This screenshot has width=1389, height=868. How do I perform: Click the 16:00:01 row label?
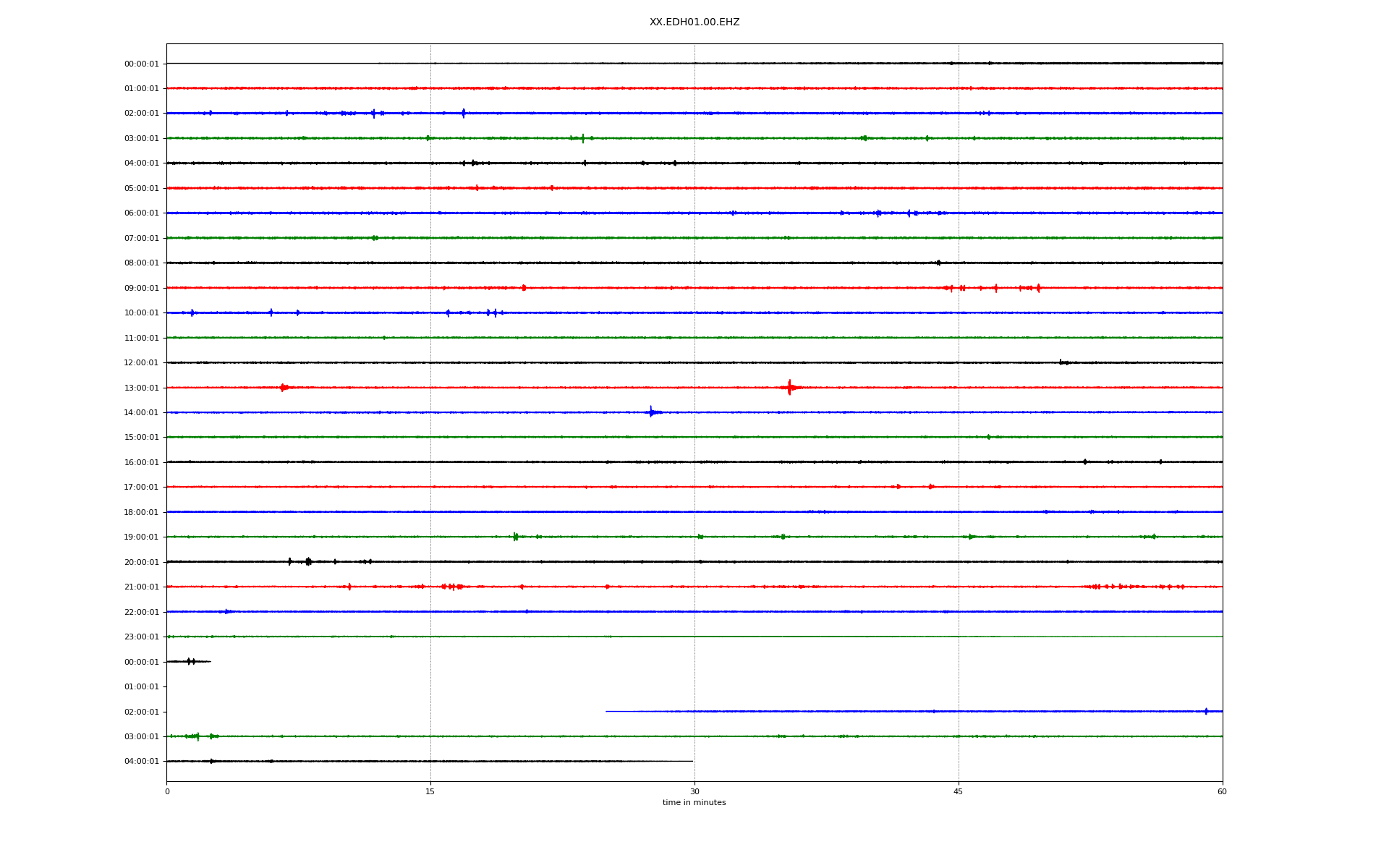[141, 462]
